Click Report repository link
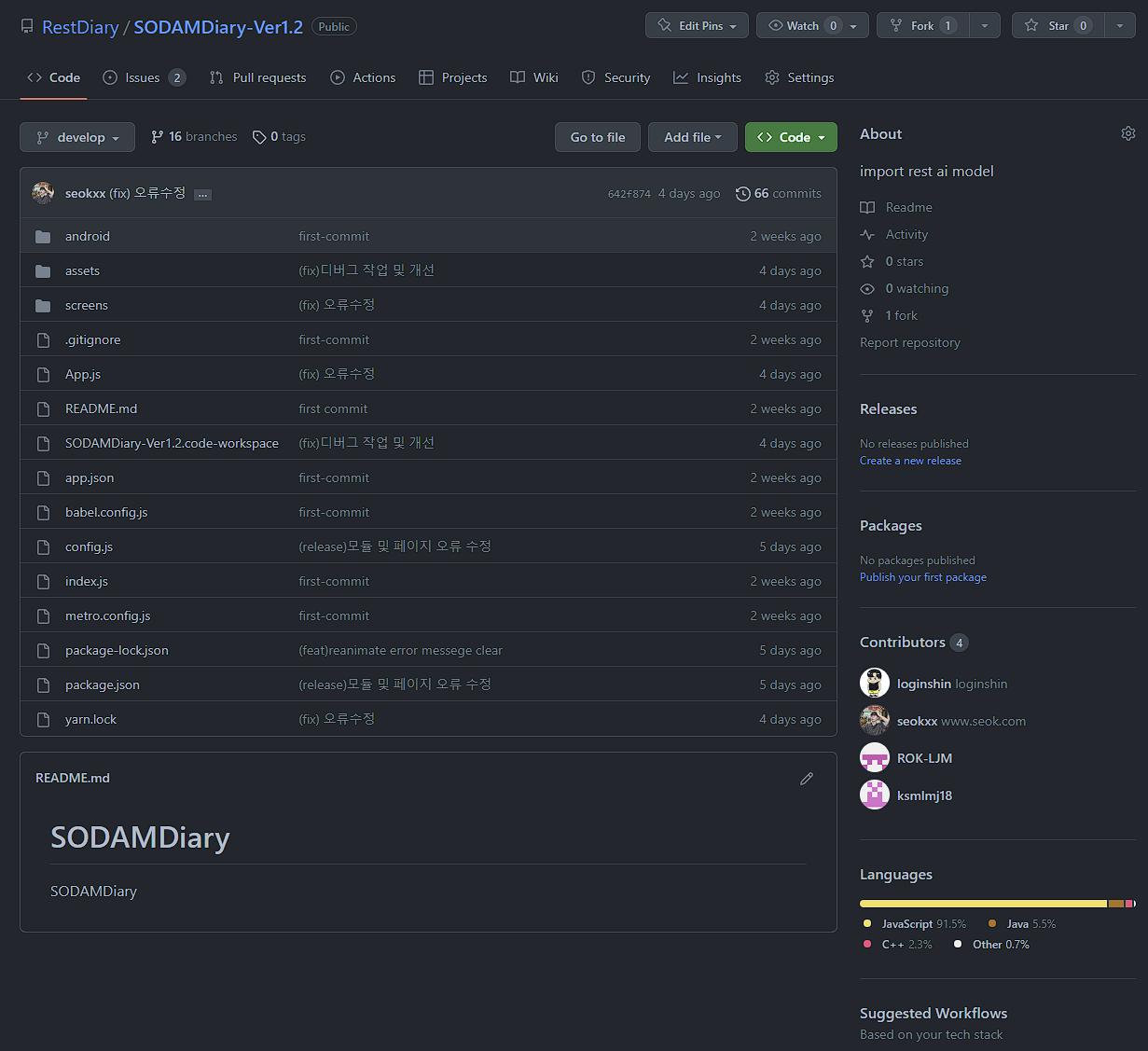This screenshot has height=1051, width=1148. pyautogui.click(x=910, y=342)
